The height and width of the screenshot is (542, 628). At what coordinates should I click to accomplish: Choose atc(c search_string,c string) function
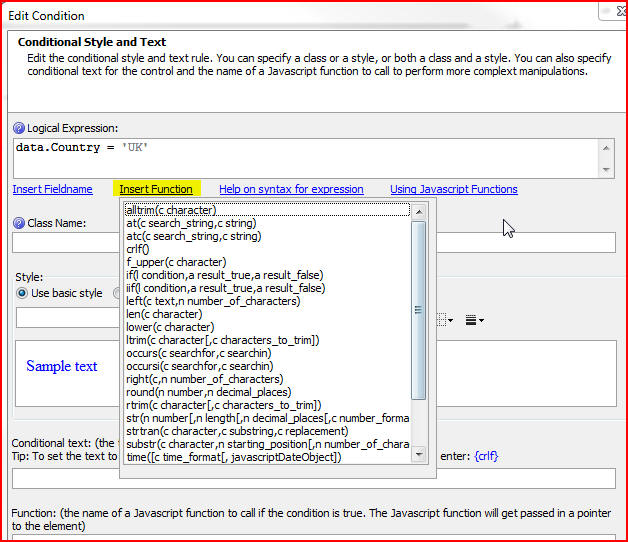point(267,236)
